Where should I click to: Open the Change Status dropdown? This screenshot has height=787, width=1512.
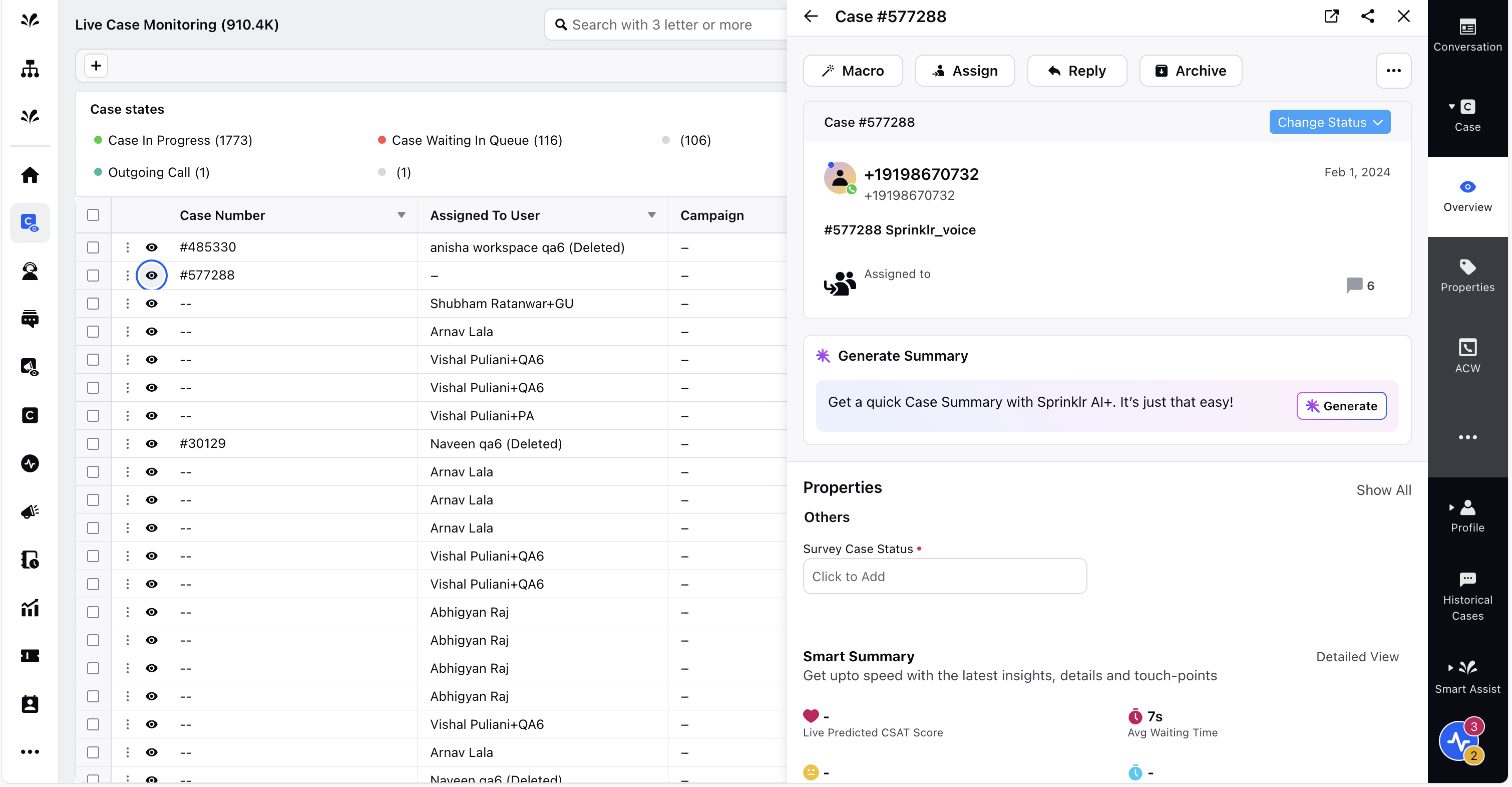(1329, 122)
